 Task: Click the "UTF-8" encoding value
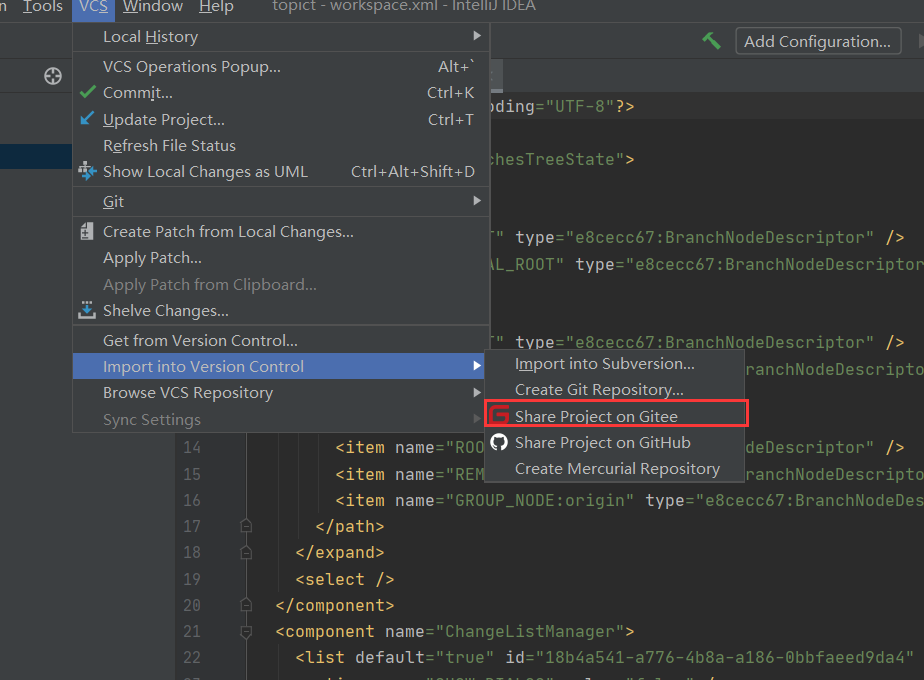[x=580, y=107]
